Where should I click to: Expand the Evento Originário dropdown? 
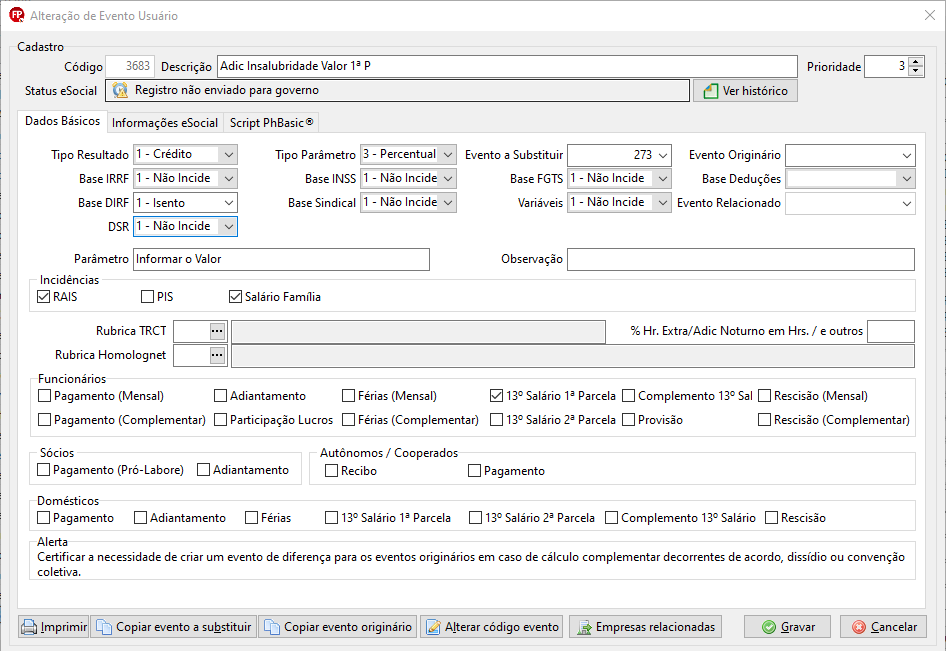click(x=906, y=155)
